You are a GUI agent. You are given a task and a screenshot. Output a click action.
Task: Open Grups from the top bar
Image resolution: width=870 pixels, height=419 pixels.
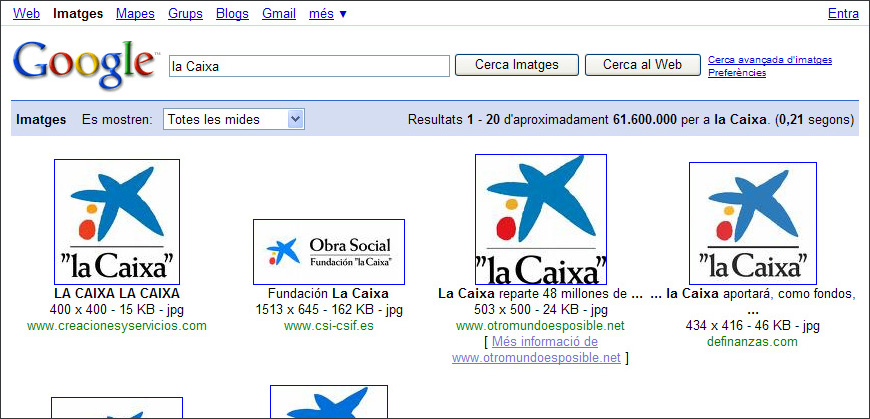point(185,13)
